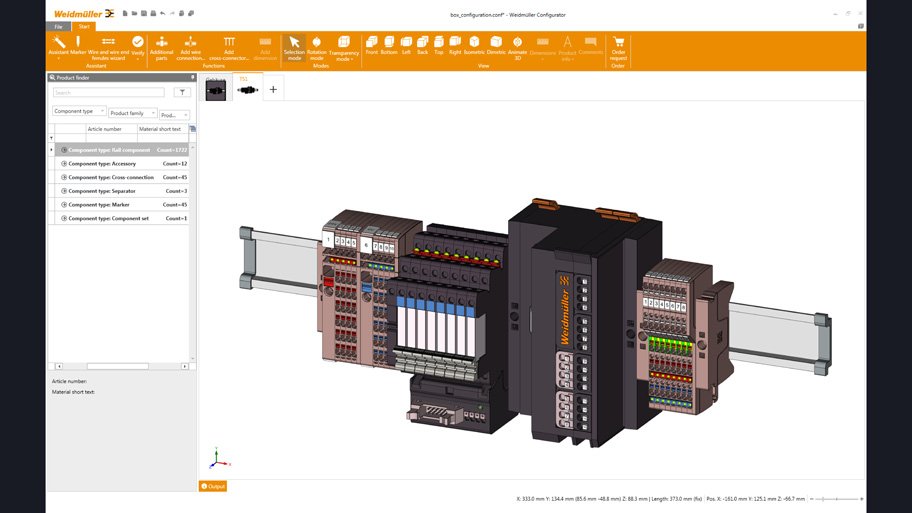Click the Order request cart icon
Screen dimensions: 912x513
tap(618, 46)
